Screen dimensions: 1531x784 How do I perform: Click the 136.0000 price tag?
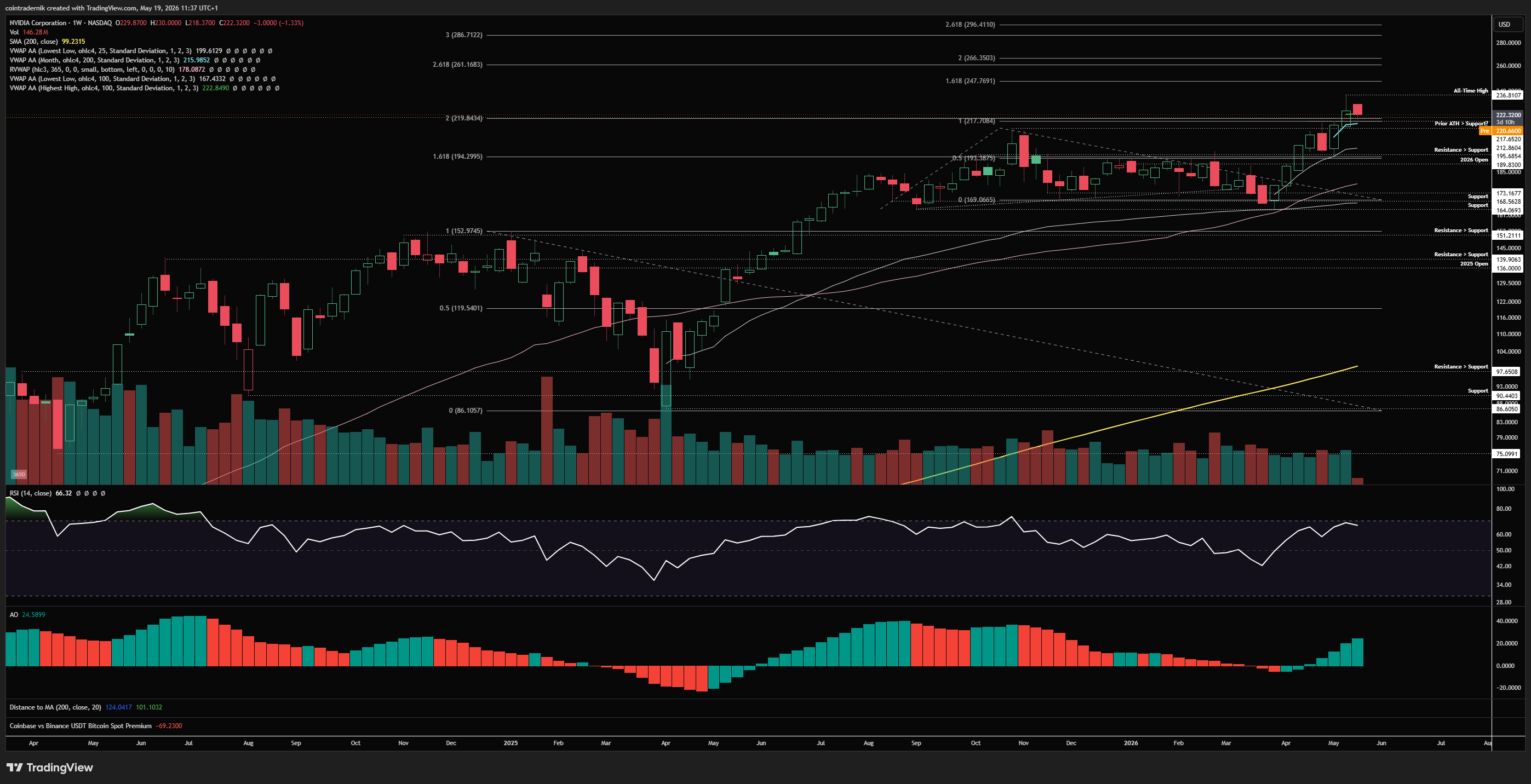pyautogui.click(x=1508, y=268)
